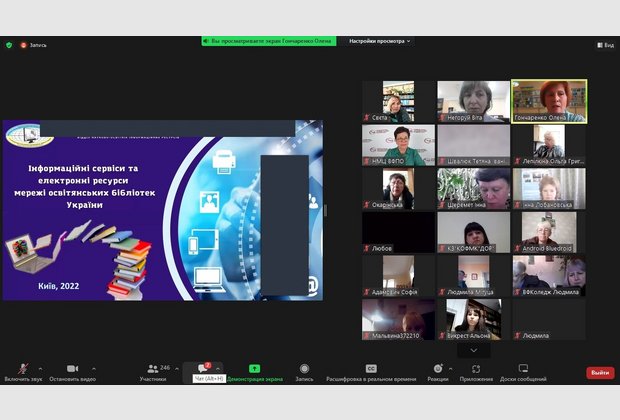Screen dimensions: 620x420
Task: Start sharing with green Демонстрация экрана icon
Action: click(x=254, y=369)
